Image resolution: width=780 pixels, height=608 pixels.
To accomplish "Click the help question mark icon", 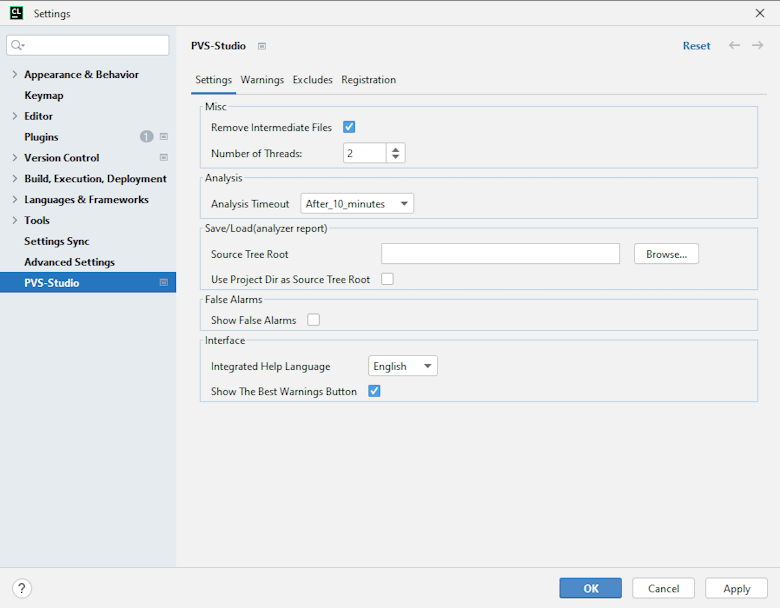I will point(22,588).
